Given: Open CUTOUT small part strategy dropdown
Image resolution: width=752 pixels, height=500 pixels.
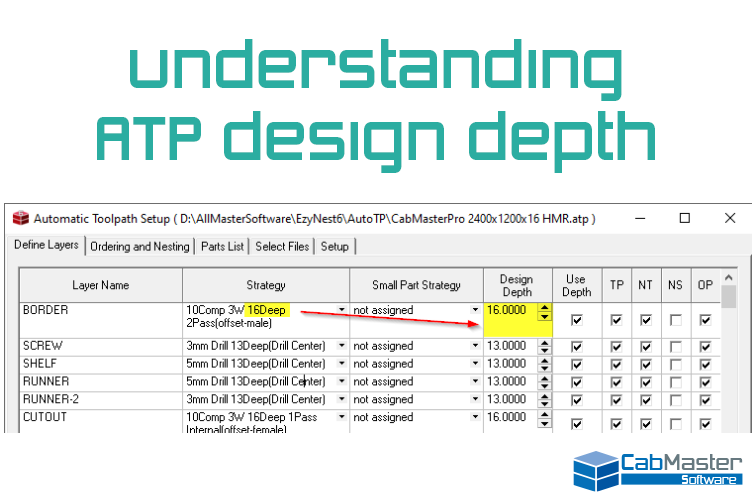Looking at the screenshot, I should coord(475,417).
